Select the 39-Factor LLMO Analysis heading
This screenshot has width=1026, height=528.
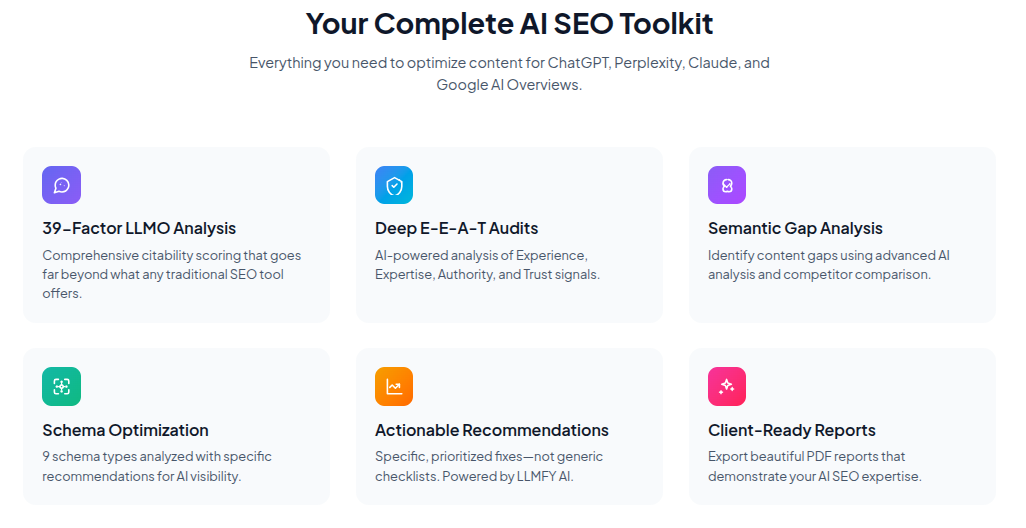pyautogui.click(x=139, y=228)
